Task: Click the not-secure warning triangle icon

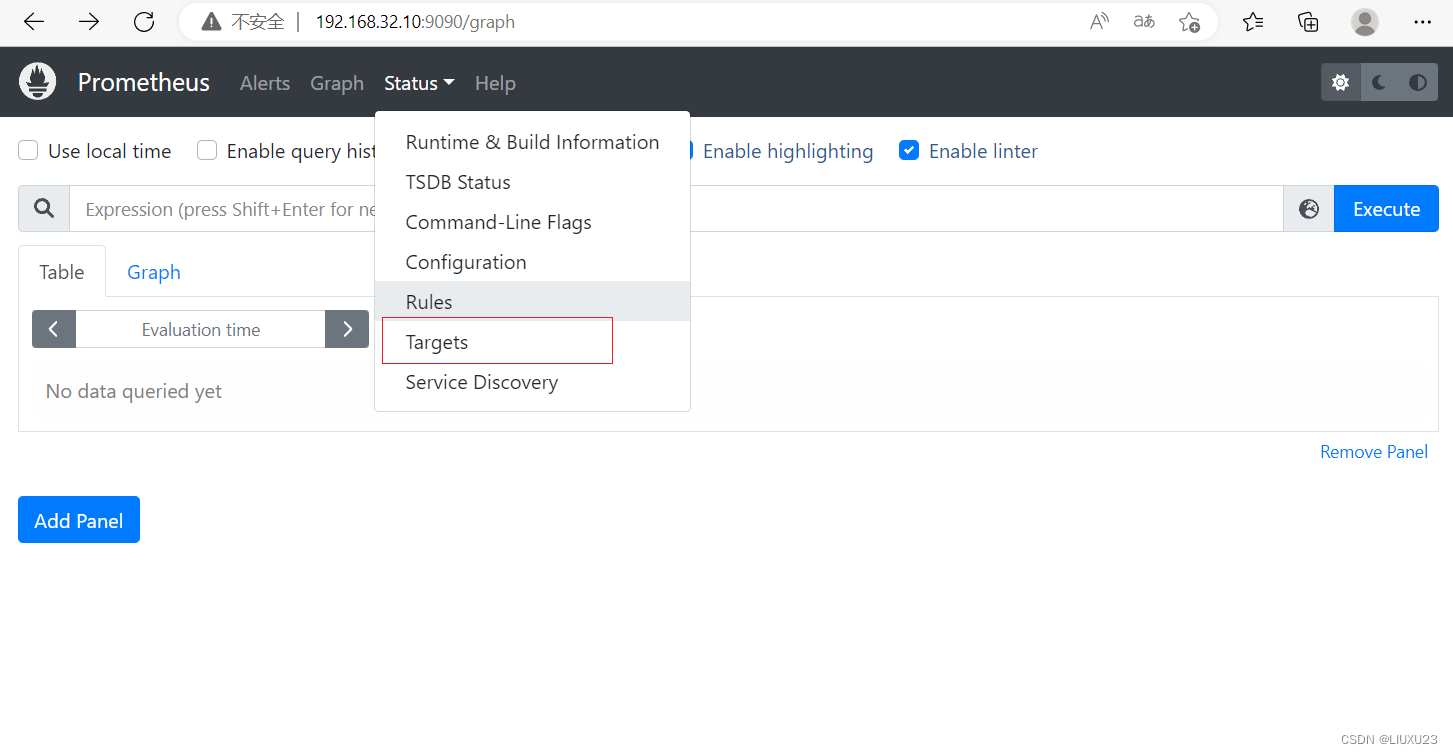Action: click(210, 22)
